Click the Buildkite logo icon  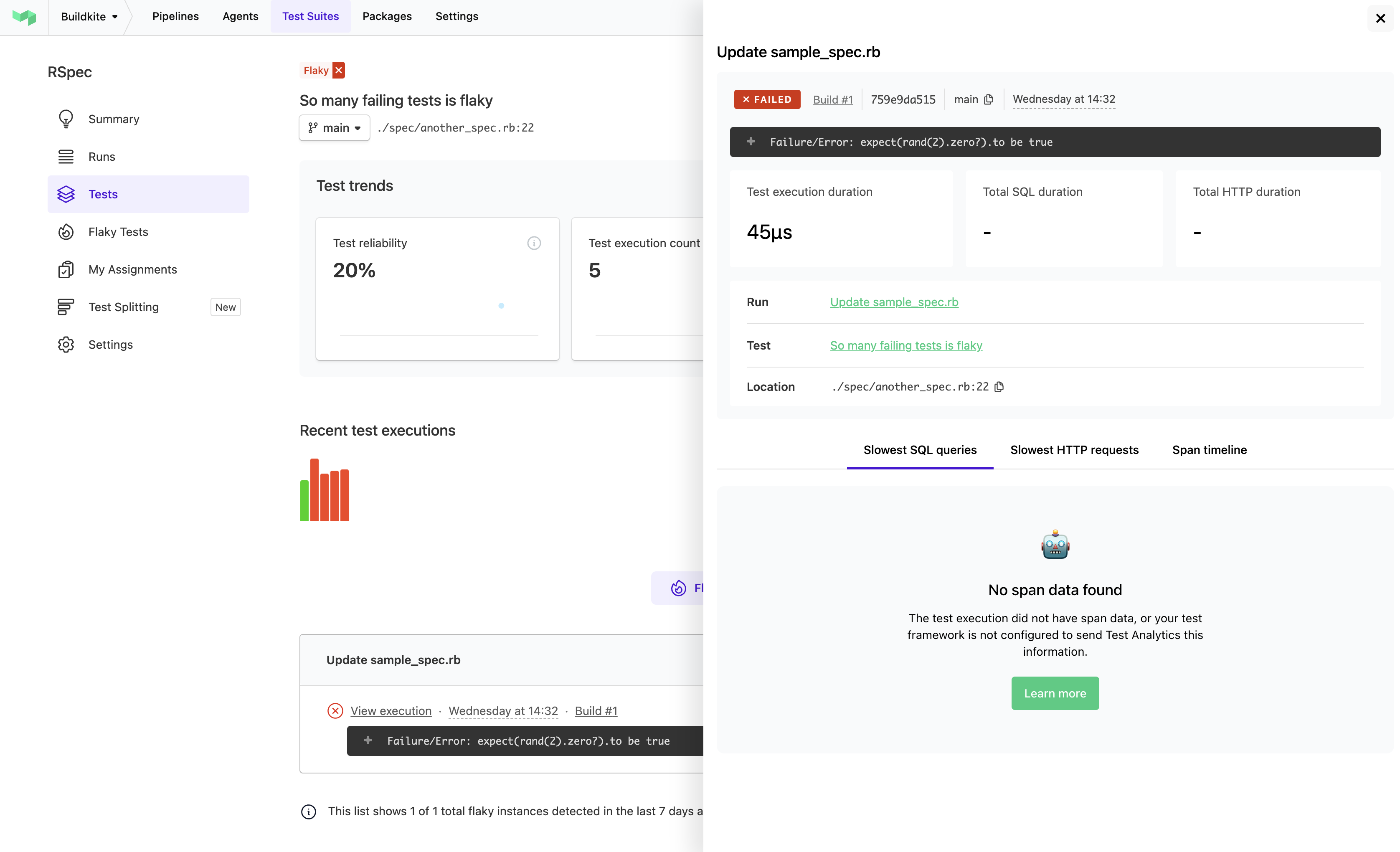click(x=24, y=17)
